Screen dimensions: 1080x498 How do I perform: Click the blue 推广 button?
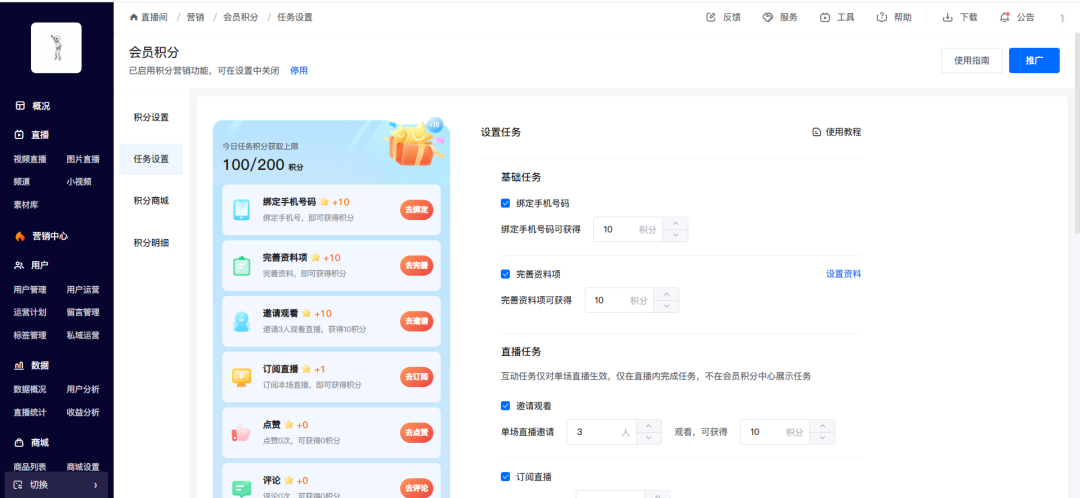tap(1034, 61)
